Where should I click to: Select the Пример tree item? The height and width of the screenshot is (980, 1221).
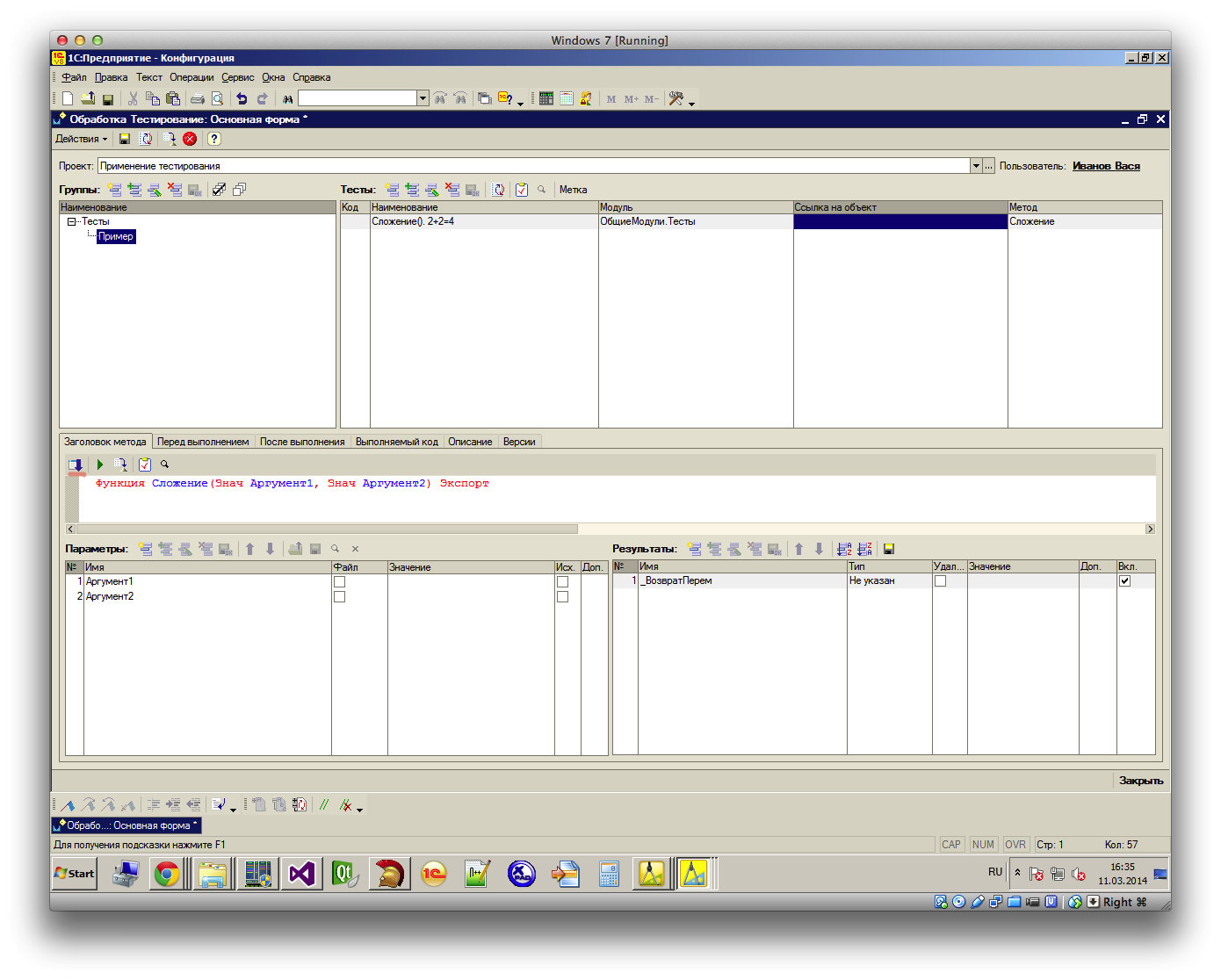(116, 236)
